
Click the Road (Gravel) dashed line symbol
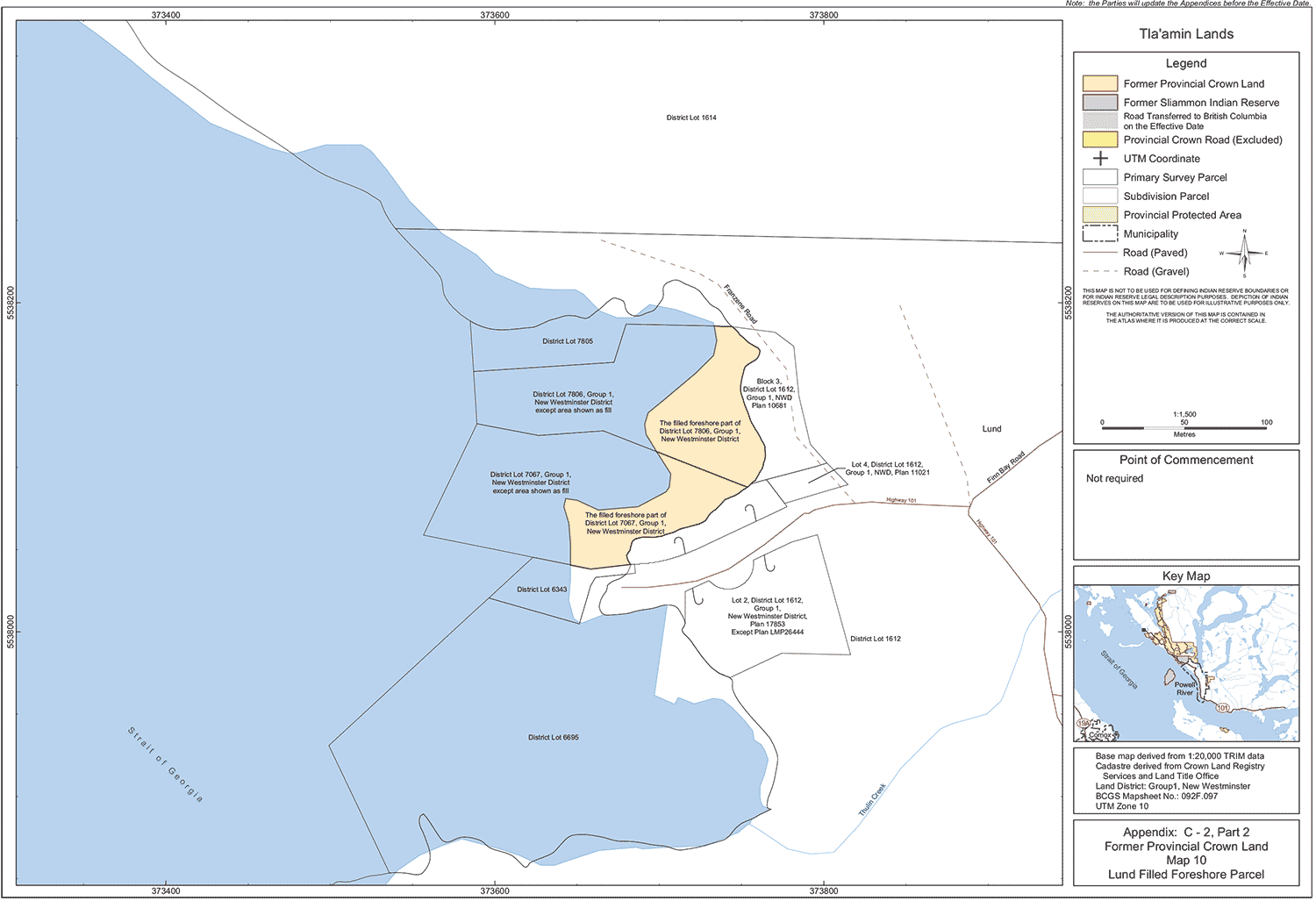point(1100,272)
